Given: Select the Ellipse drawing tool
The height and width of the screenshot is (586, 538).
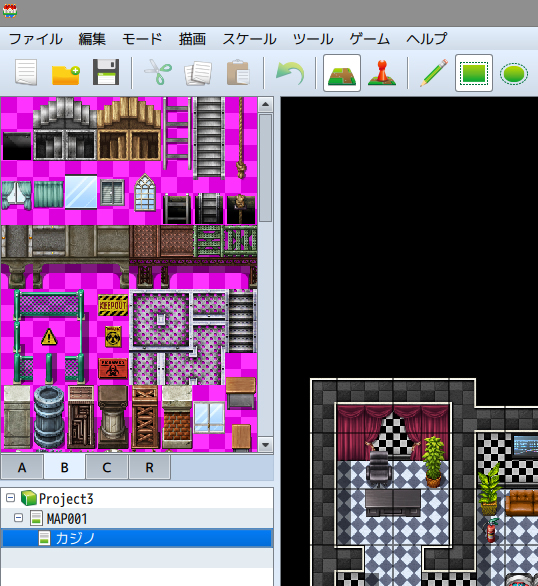Looking at the screenshot, I should (514, 74).
